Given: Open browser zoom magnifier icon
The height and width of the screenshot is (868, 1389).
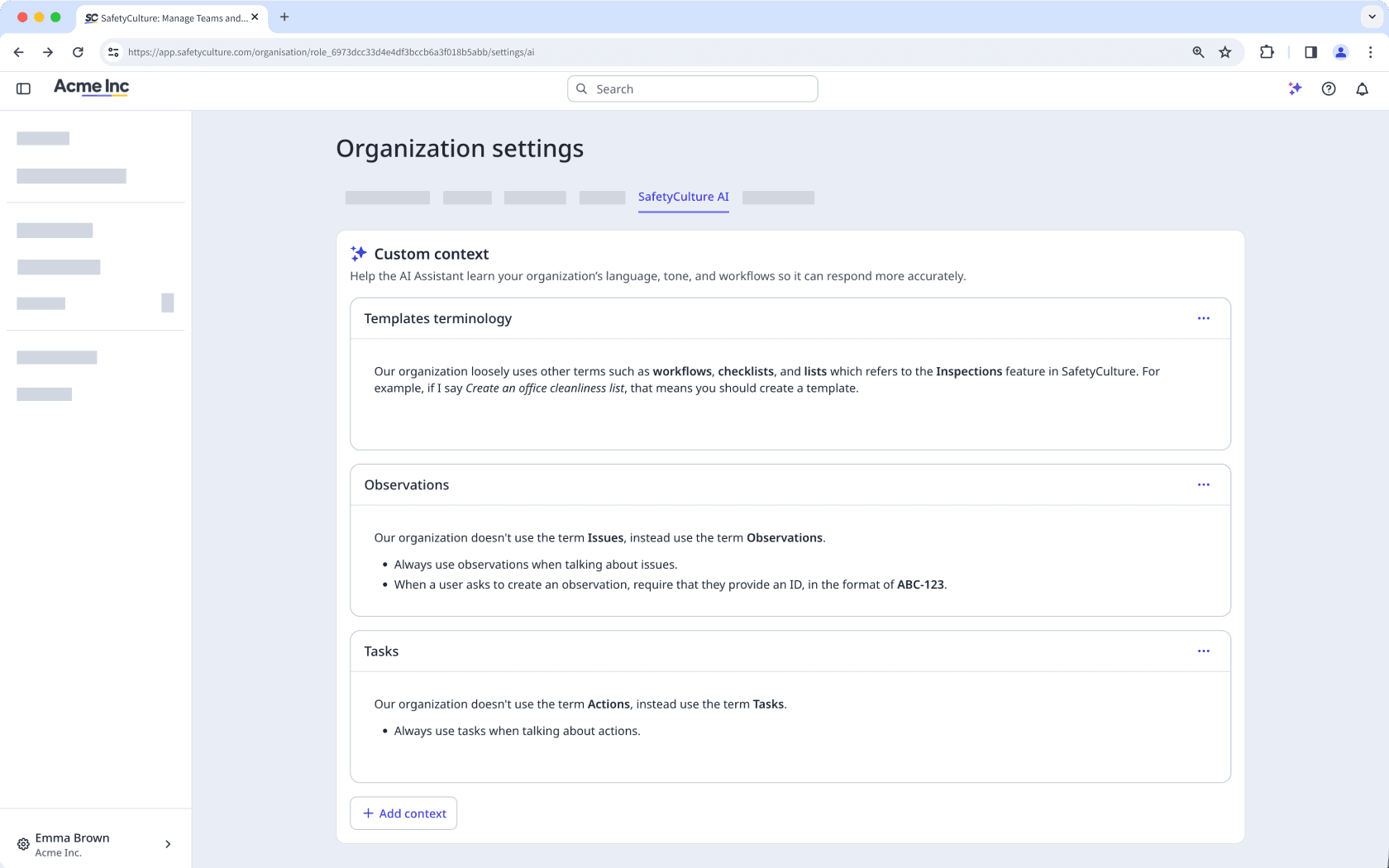Looking at the screenshot, I should (1198, 52).
